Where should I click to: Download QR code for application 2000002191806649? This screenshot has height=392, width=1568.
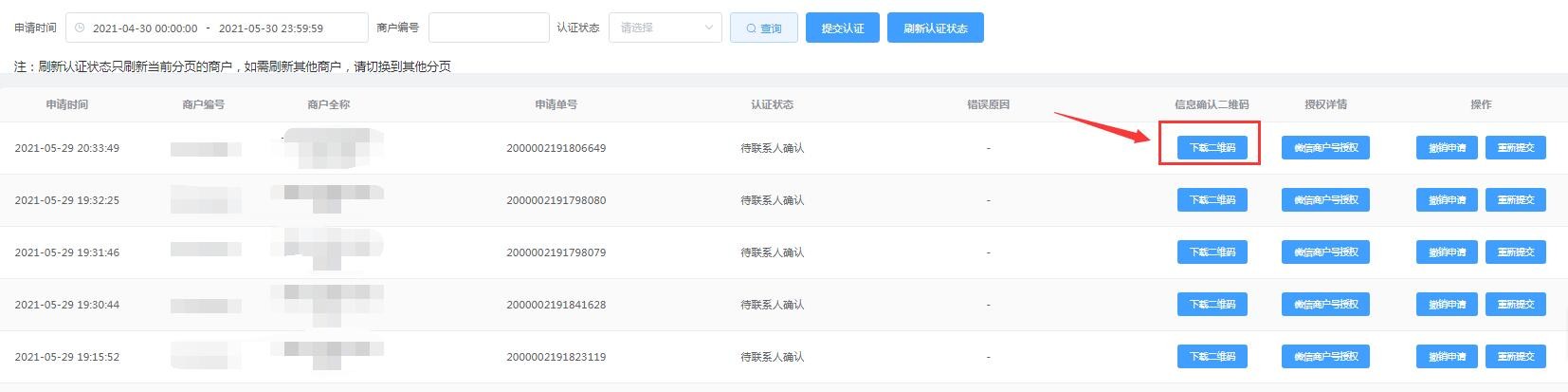point(1212,148)
